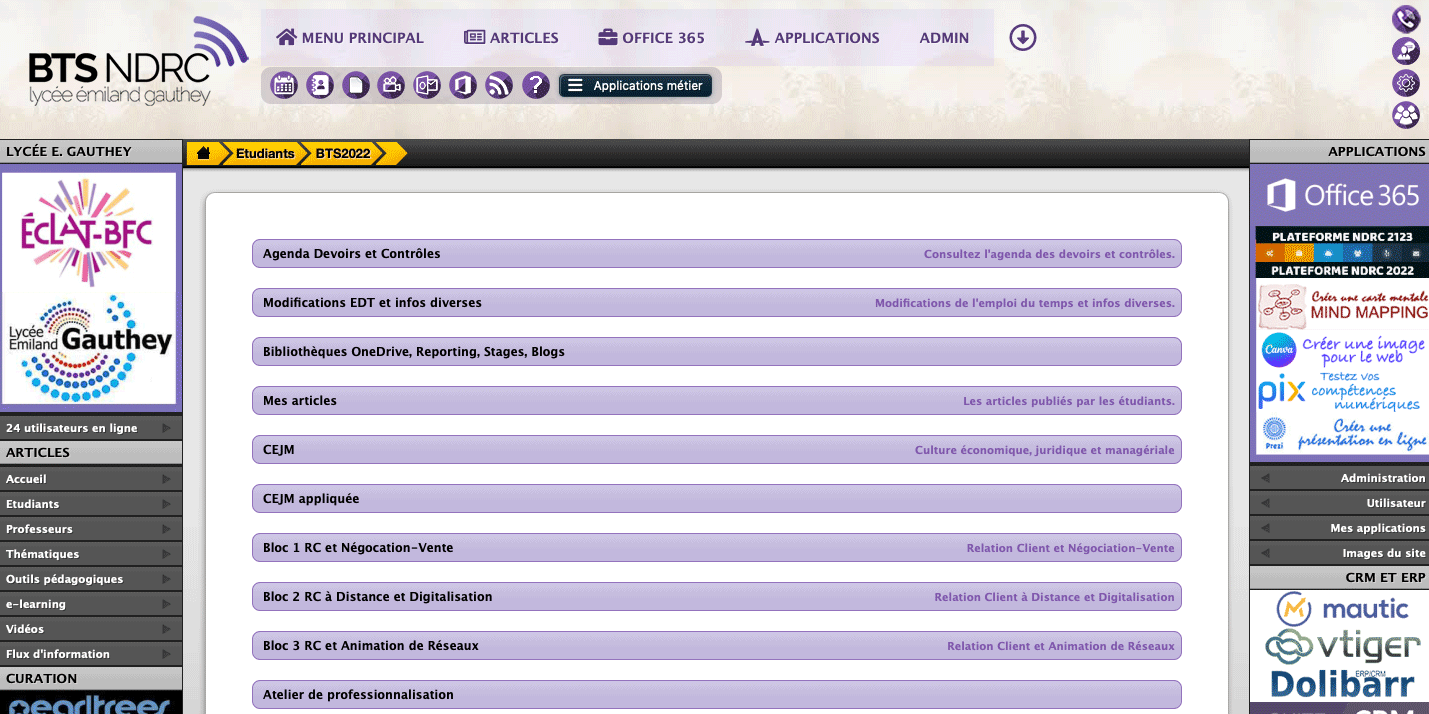Click the Etudiants breadcrumb segment
1429x714 pixels.
pos(265,153)
